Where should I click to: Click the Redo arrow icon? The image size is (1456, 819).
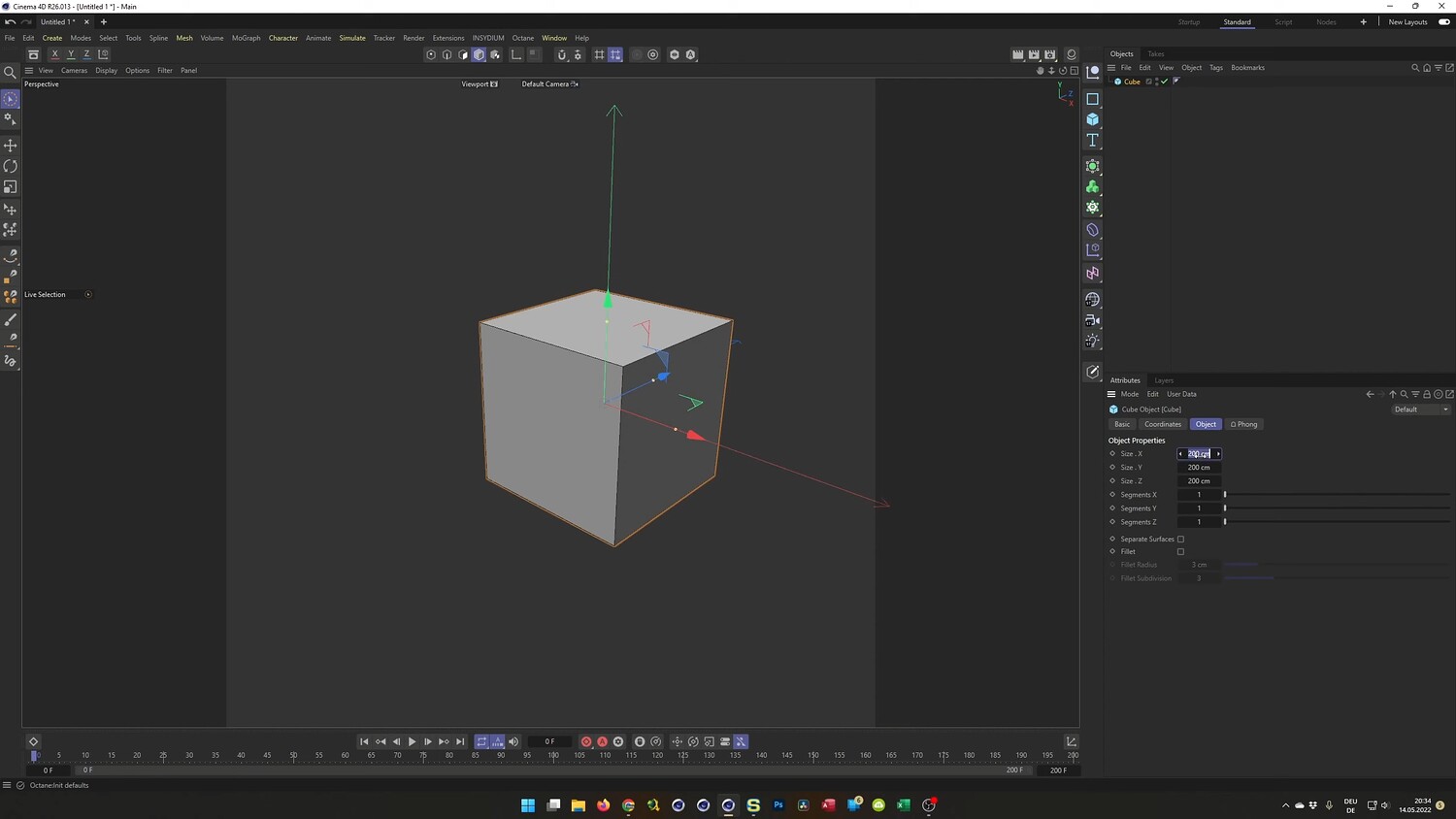[x=26, y=22]
